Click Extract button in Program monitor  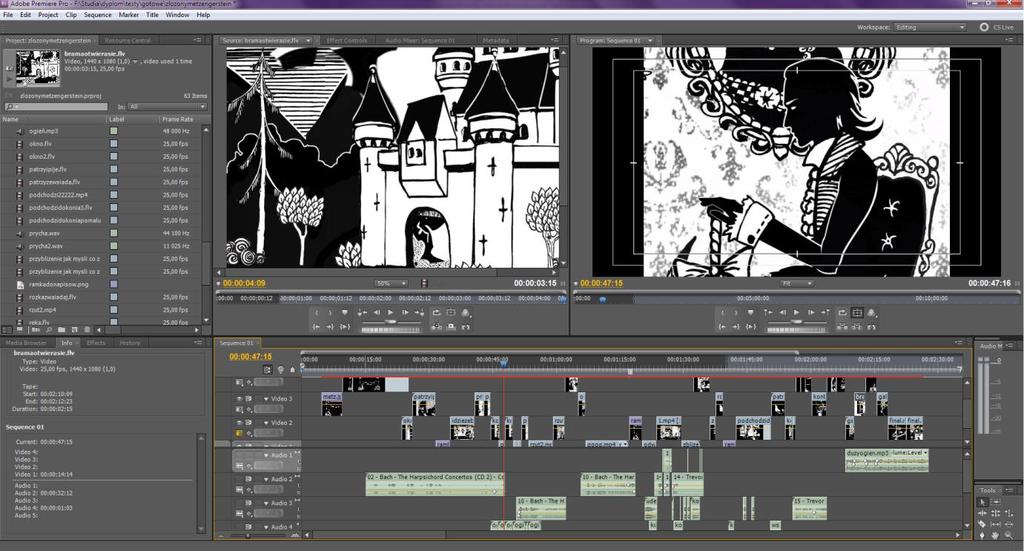(x=857, y=326)
